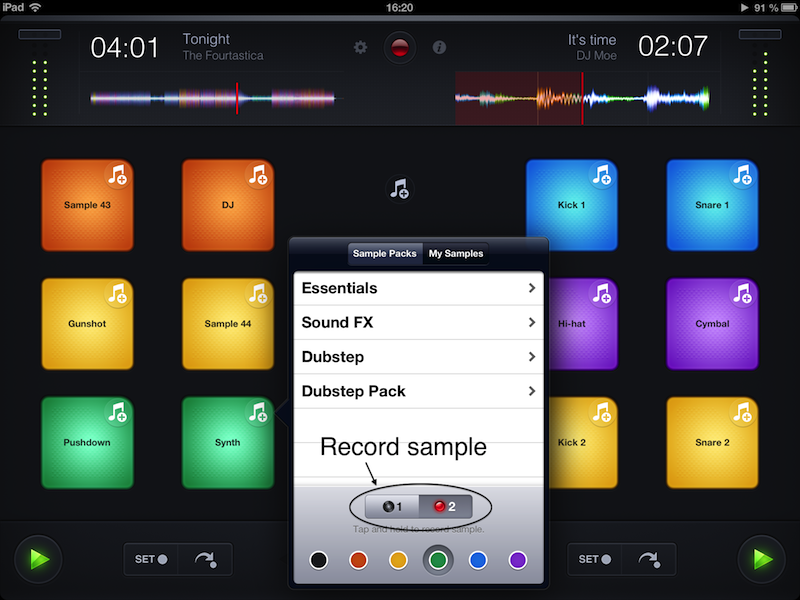Image resolution: width=800 pixels, height=600 pixels.
Task: Open the info icon
Action: [x=438, y=47]
